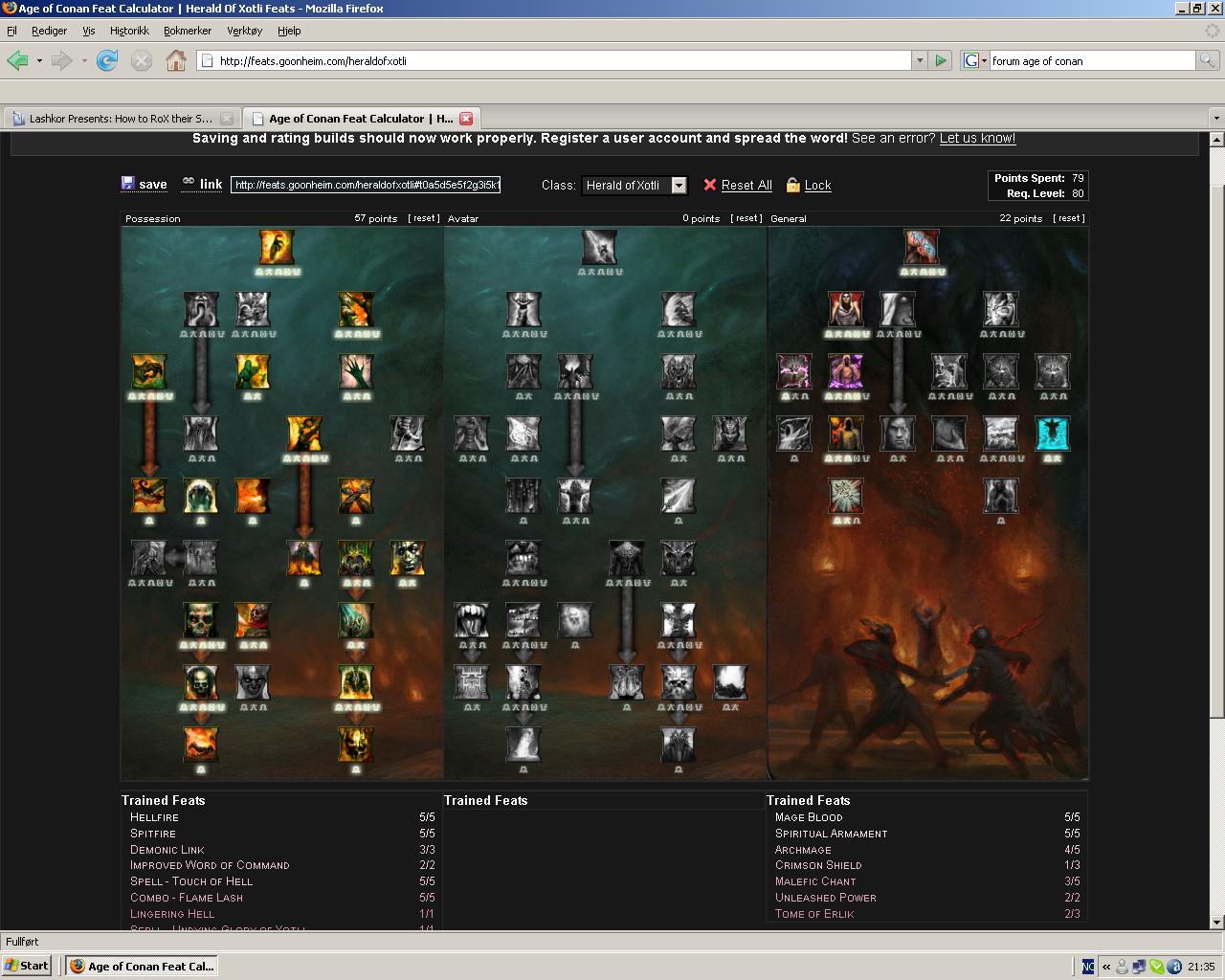This screenshot has width=1225, height=980.
Task: Click the search magnifier icon
Action: pyautogui.click(x=1208, y=60)
